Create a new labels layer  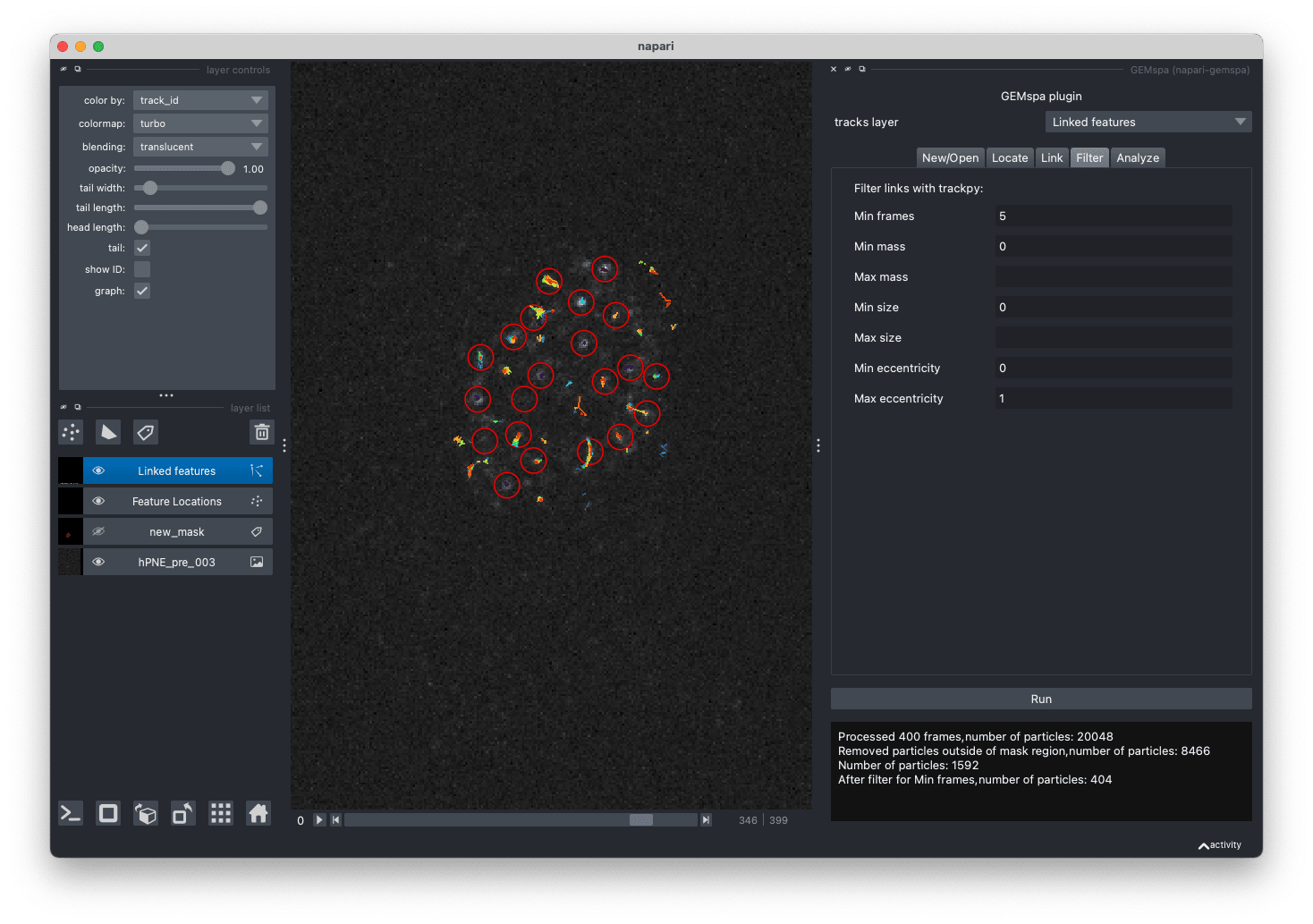pyautogui.click(x=146, y=433)
